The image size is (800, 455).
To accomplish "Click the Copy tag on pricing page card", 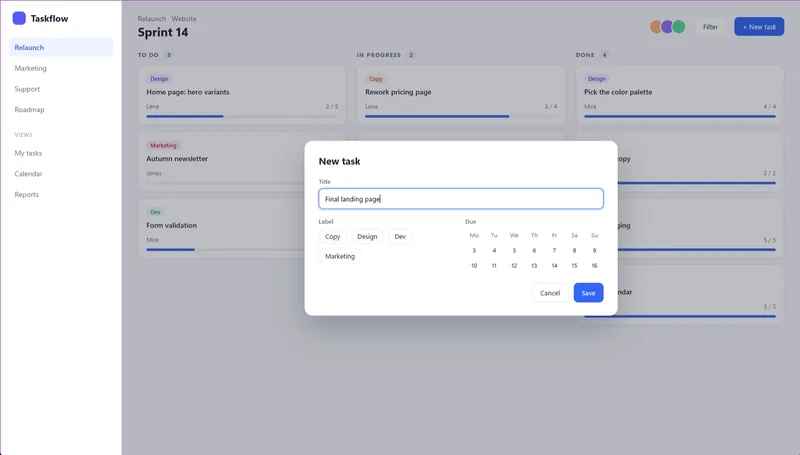I will (x=376, y=79).
